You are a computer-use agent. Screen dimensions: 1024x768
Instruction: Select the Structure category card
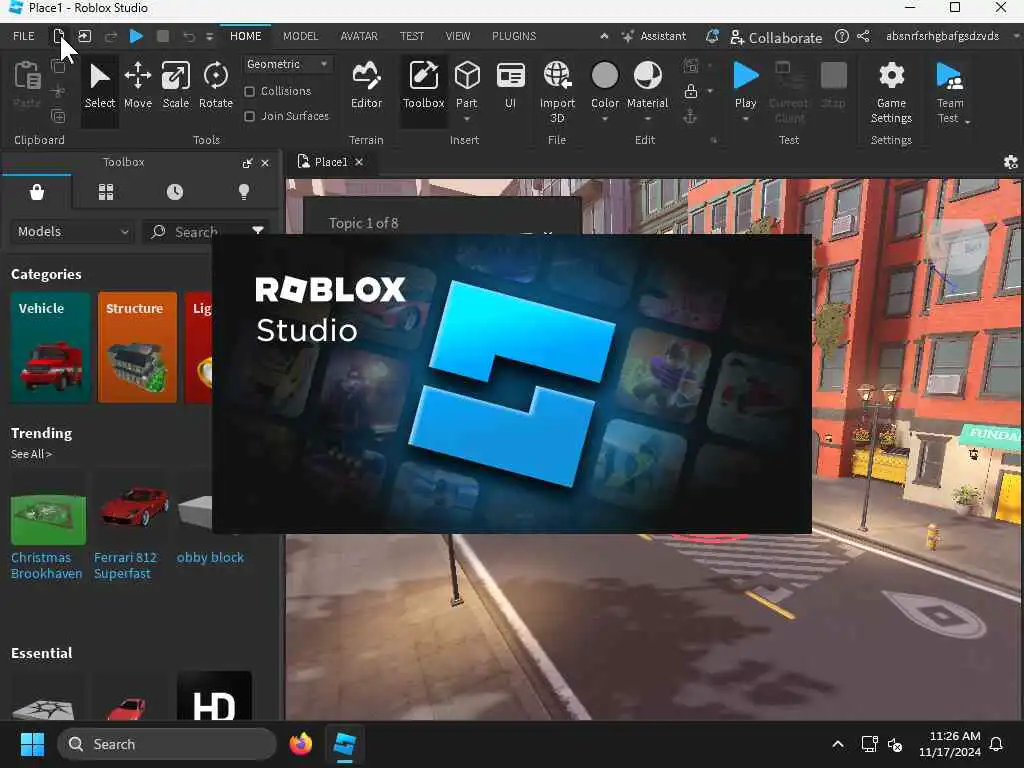click(137, 347)
